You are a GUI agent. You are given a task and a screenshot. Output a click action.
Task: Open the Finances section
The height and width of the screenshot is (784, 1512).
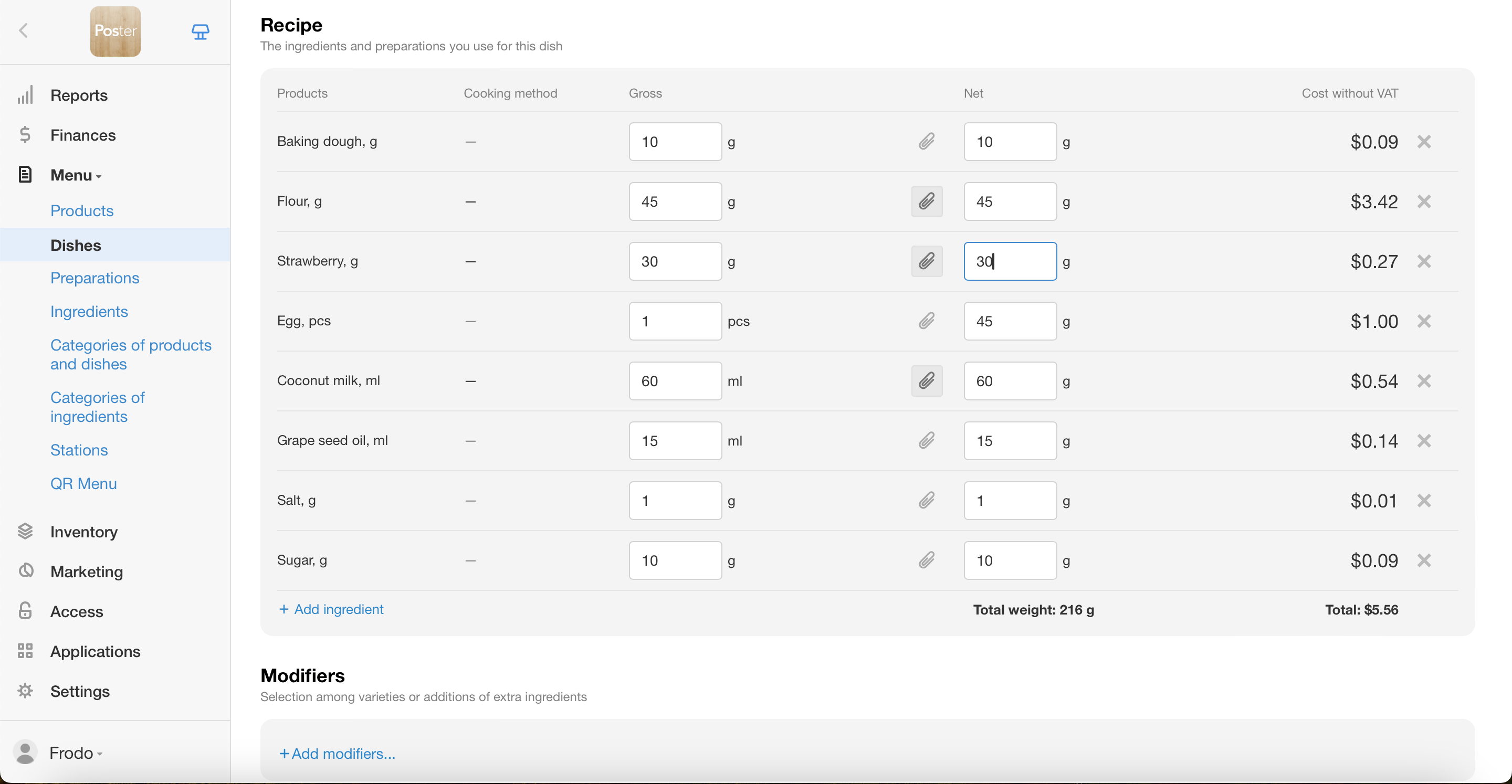tap(83, 135)
